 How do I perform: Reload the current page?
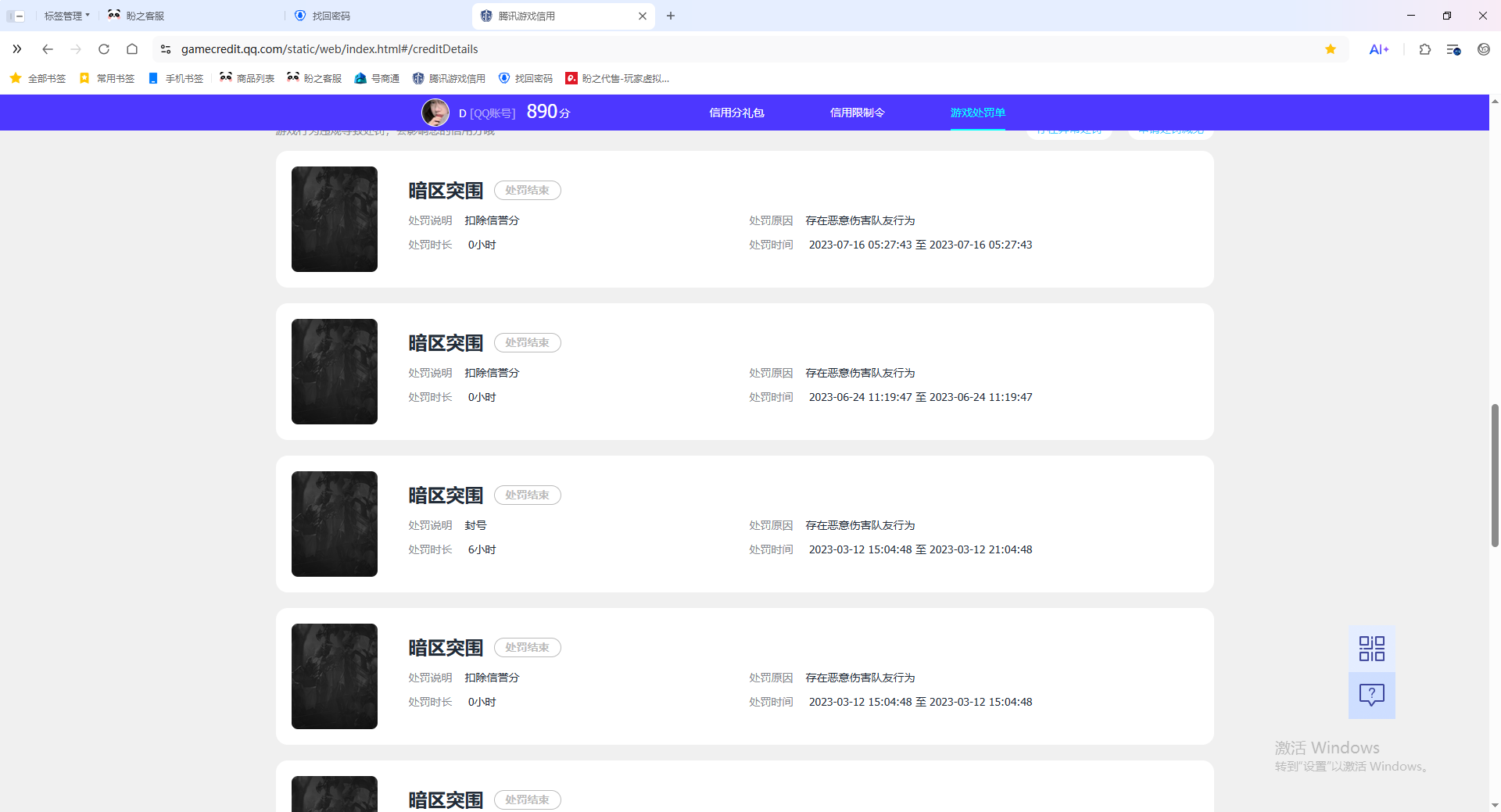tap(104, 49)
